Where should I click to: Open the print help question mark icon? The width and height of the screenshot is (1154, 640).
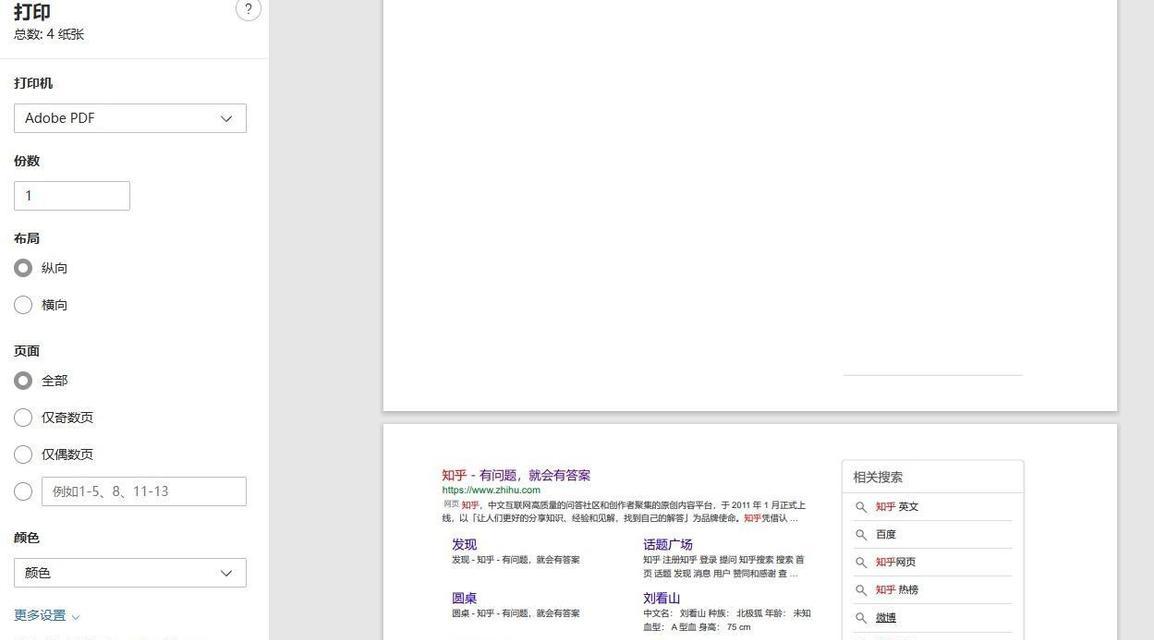[248, 10]
